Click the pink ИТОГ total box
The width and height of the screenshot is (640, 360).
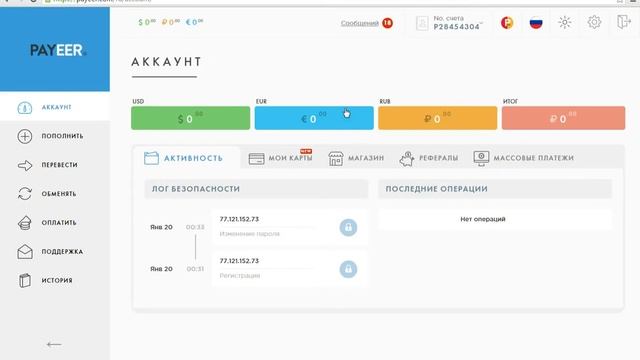(x=563, y=118)
